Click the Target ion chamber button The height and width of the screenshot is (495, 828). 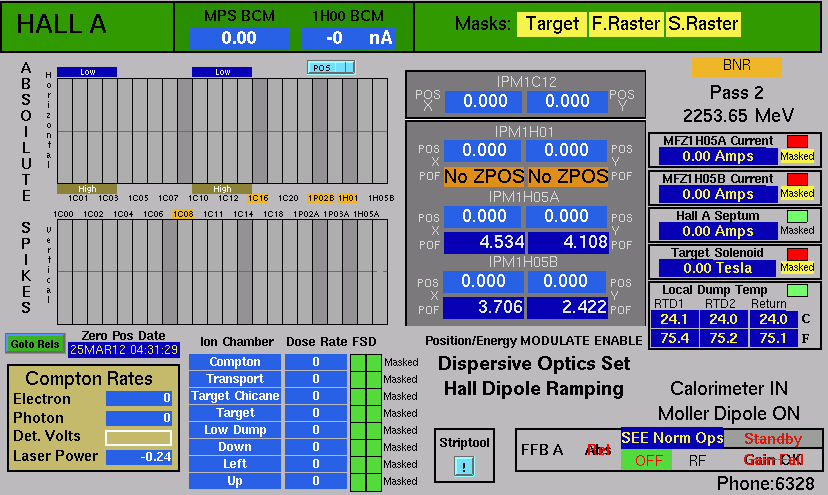pos(235,413)
